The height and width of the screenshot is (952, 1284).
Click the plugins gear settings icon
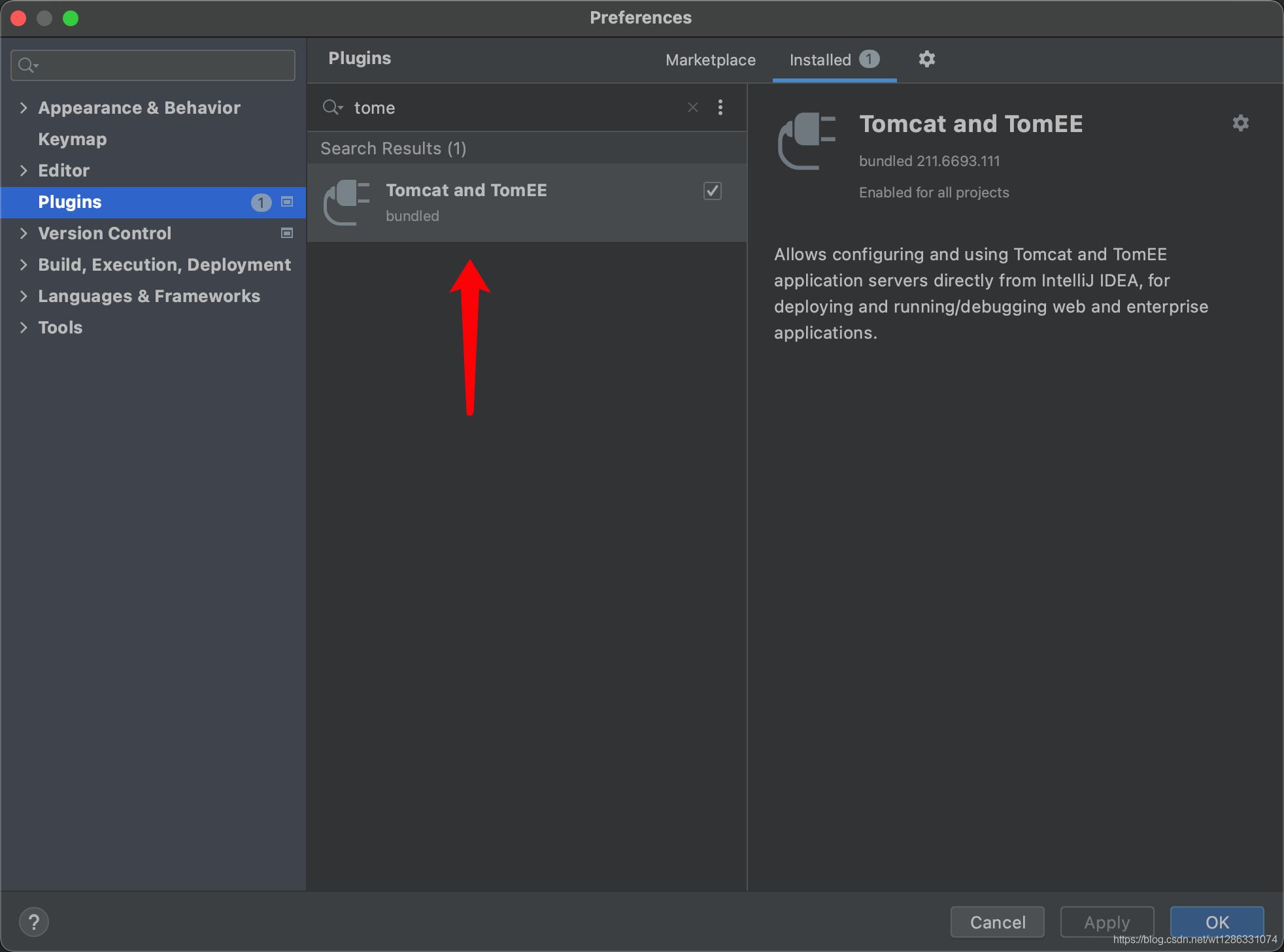point(926,59)
